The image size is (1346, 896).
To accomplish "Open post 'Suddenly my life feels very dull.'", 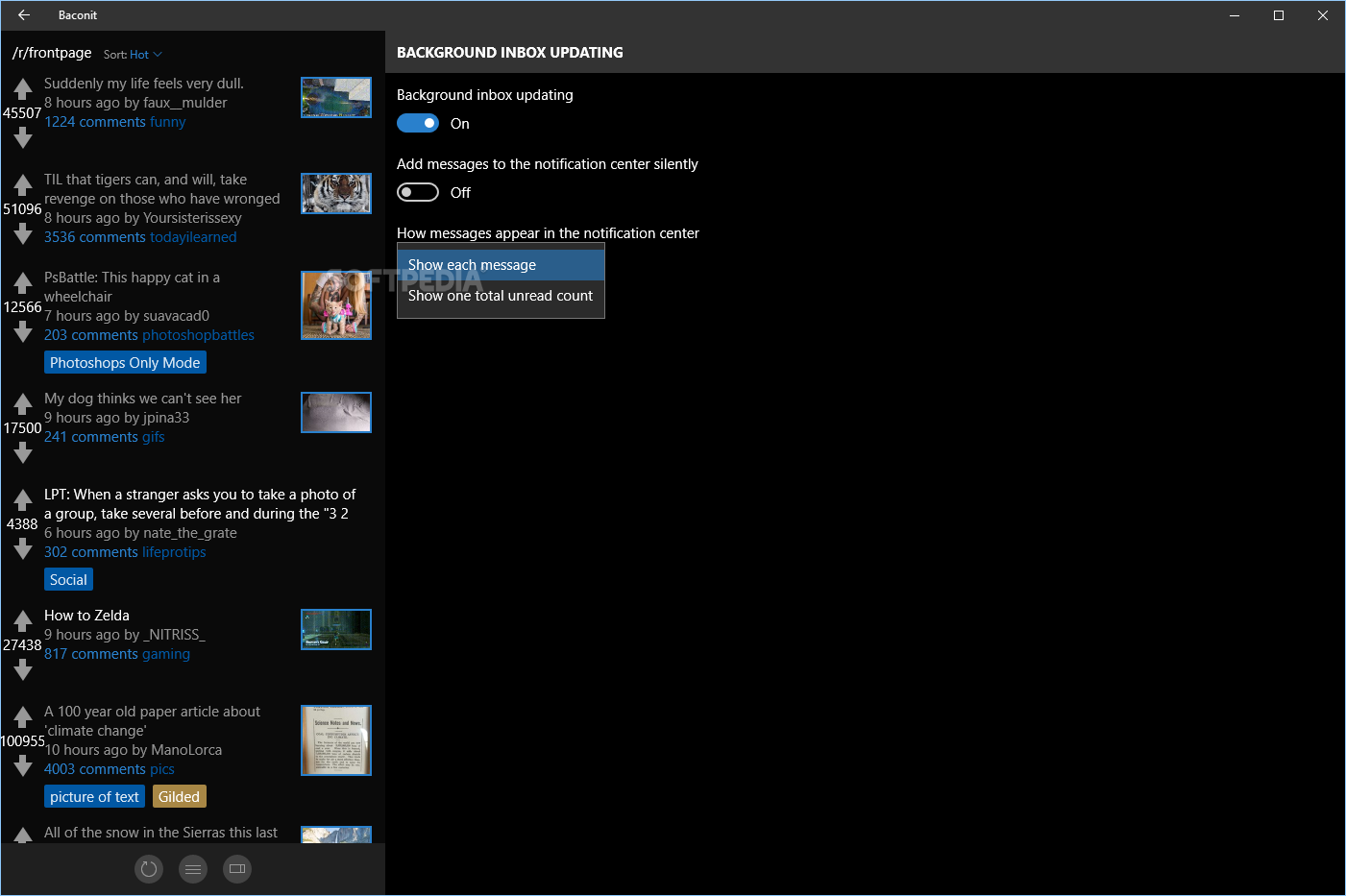I will point(144,84).
